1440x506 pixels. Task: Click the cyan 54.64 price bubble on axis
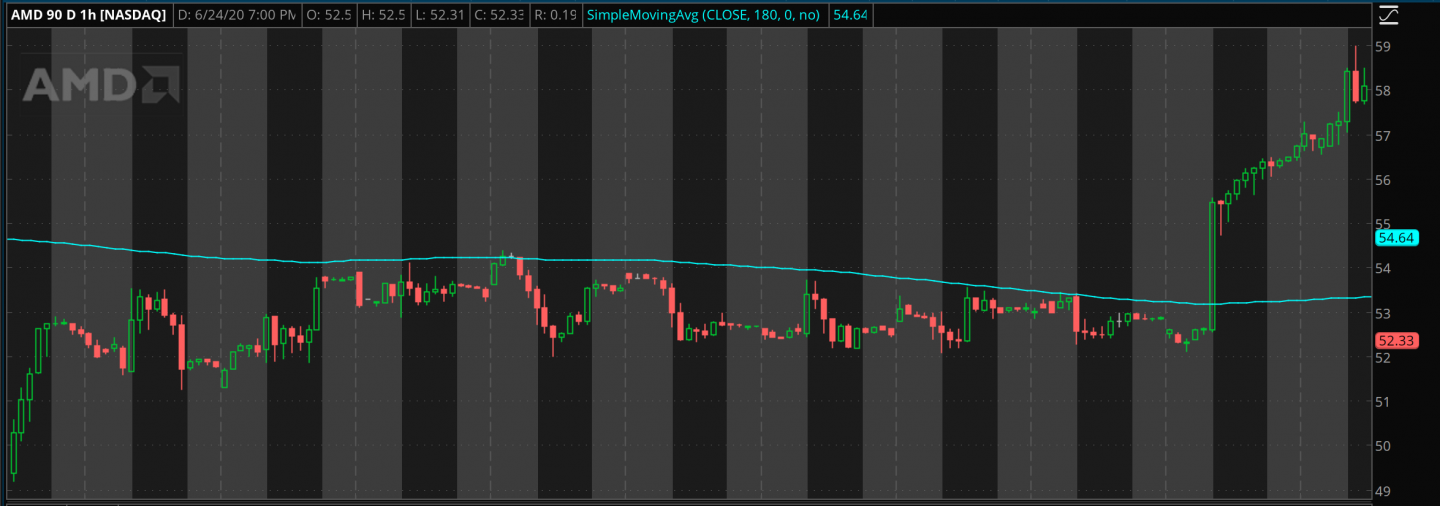(x=1396, y=238)
